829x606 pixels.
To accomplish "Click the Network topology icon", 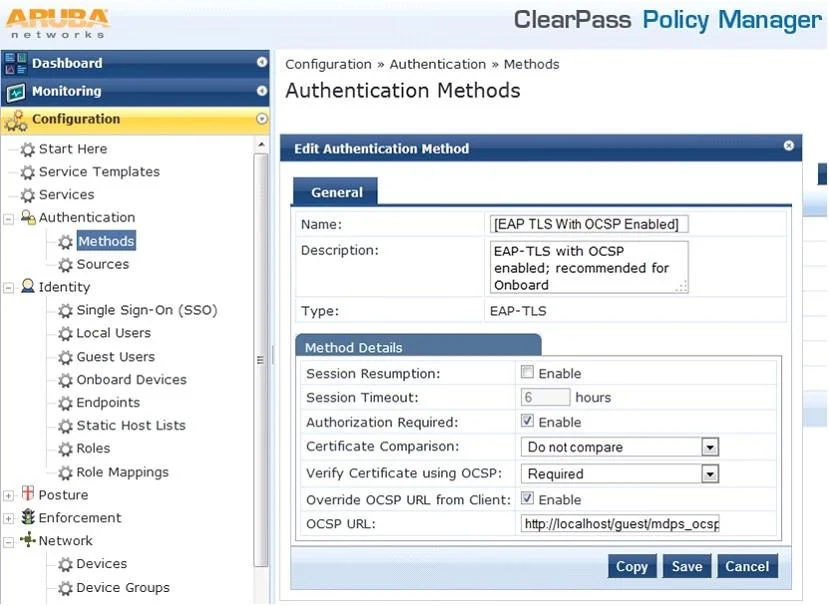I will [x=28, y=540].
